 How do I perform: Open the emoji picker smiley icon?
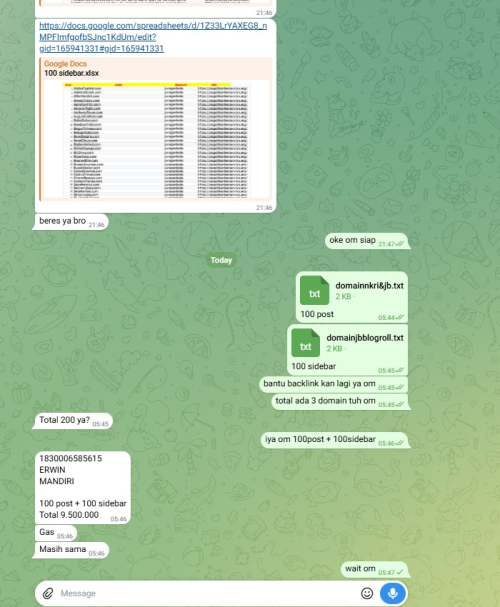click(367, 593)
